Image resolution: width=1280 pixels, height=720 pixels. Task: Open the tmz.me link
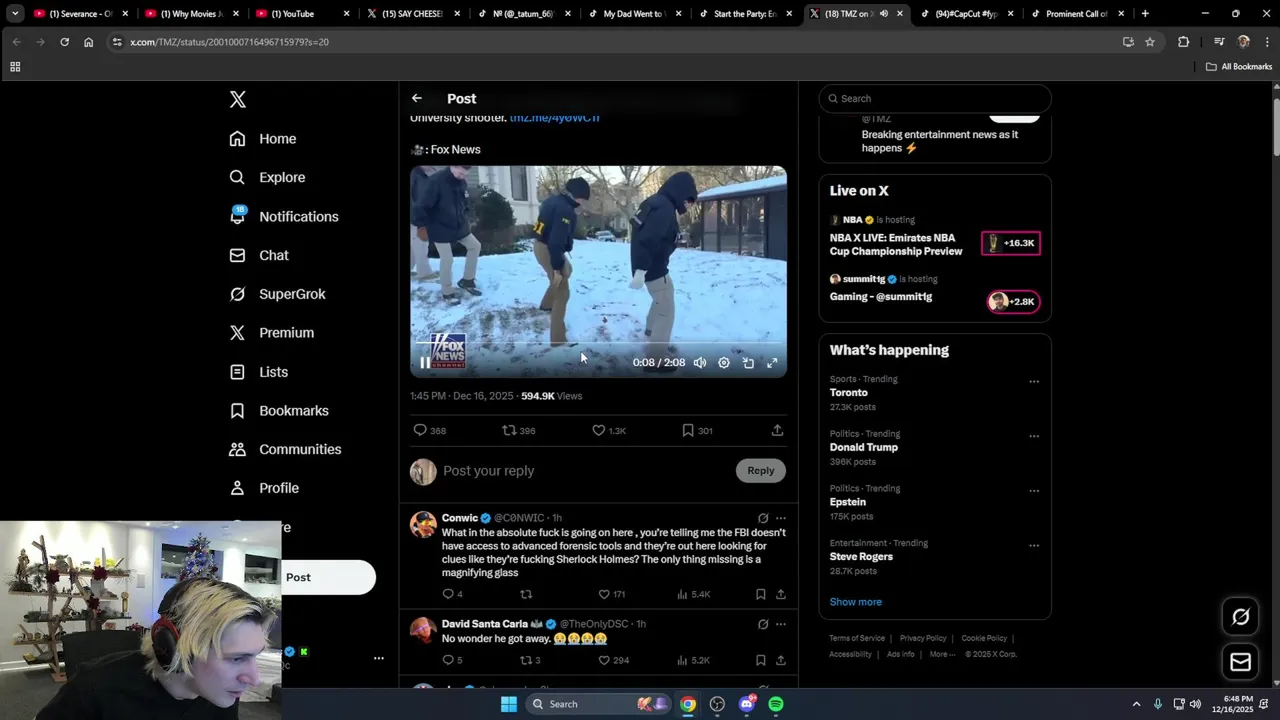pos(555,118)
